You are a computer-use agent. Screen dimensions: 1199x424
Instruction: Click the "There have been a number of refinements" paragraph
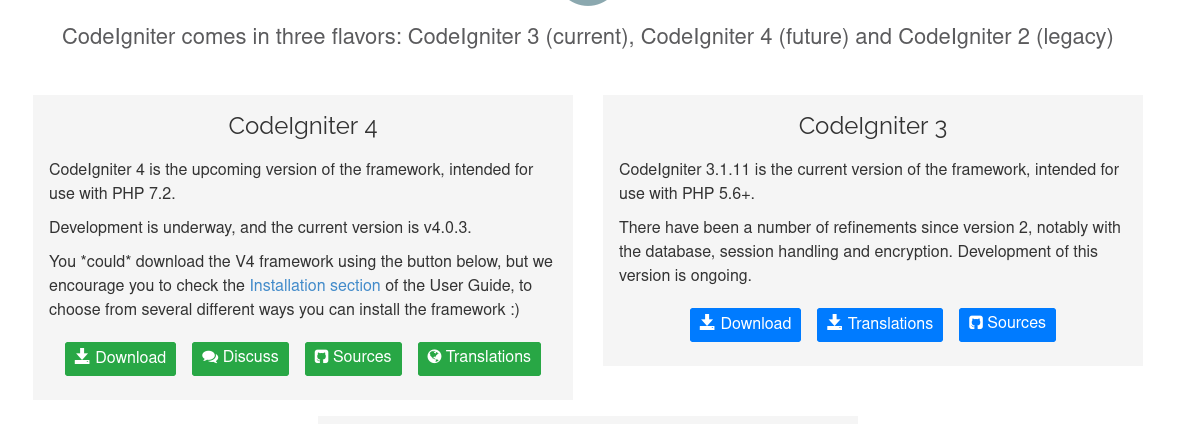(x=869, y=251)
